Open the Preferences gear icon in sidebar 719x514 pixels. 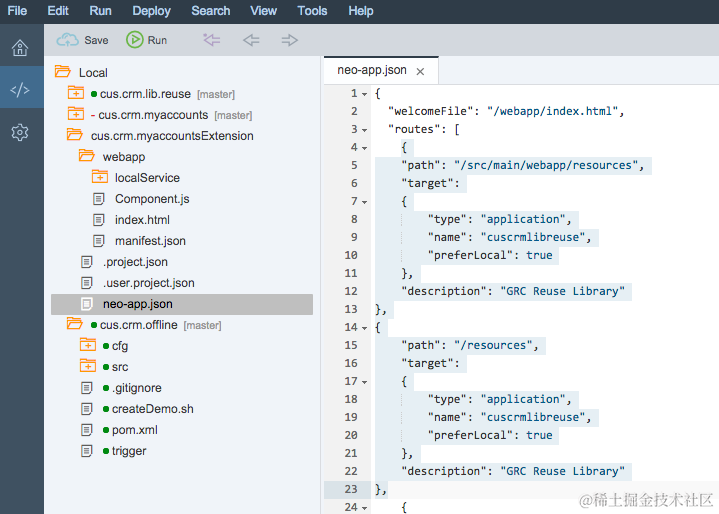[x=20, y=133]
